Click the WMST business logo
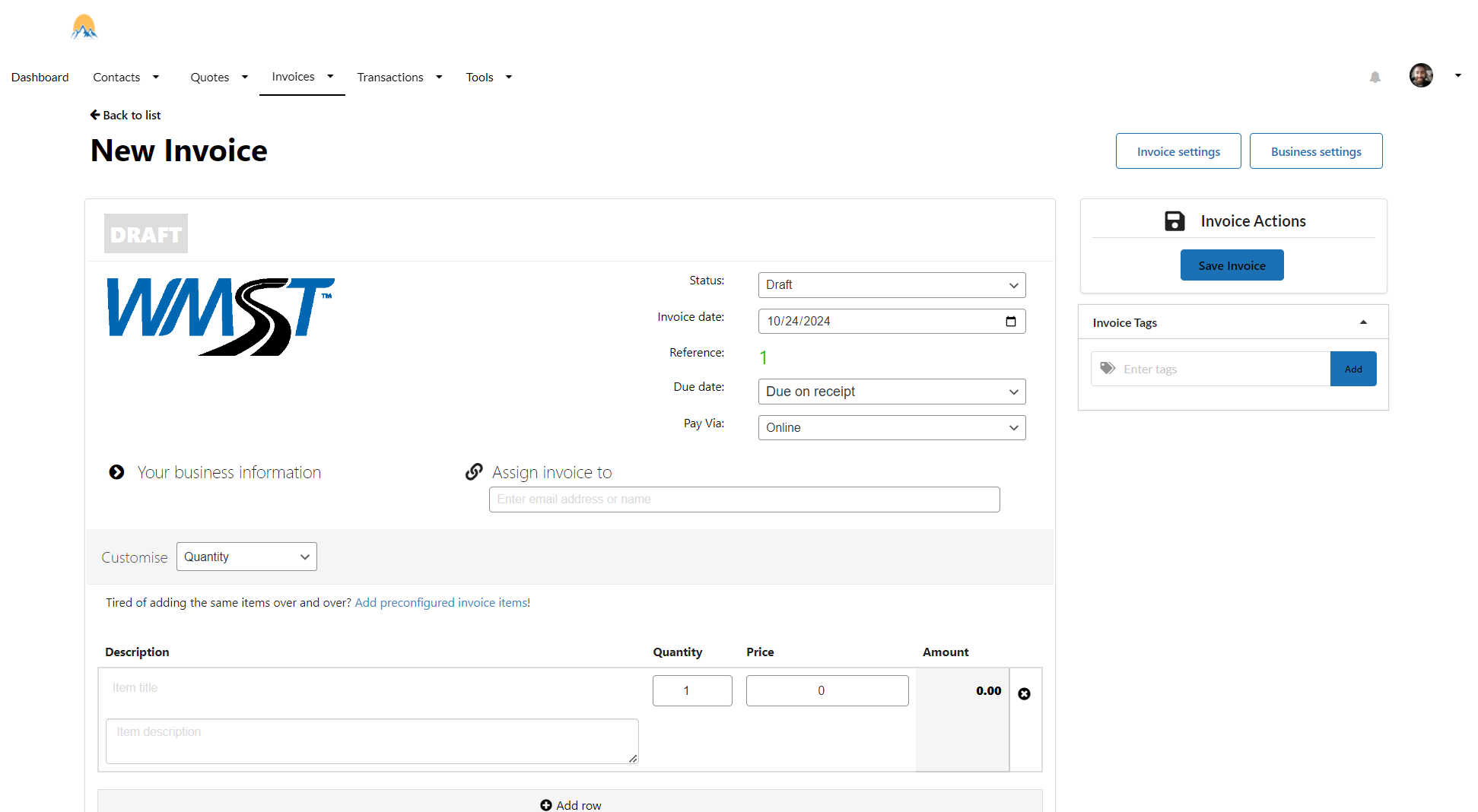The width and height of the screenshot is (1478, 812). [x=221, y=316]
